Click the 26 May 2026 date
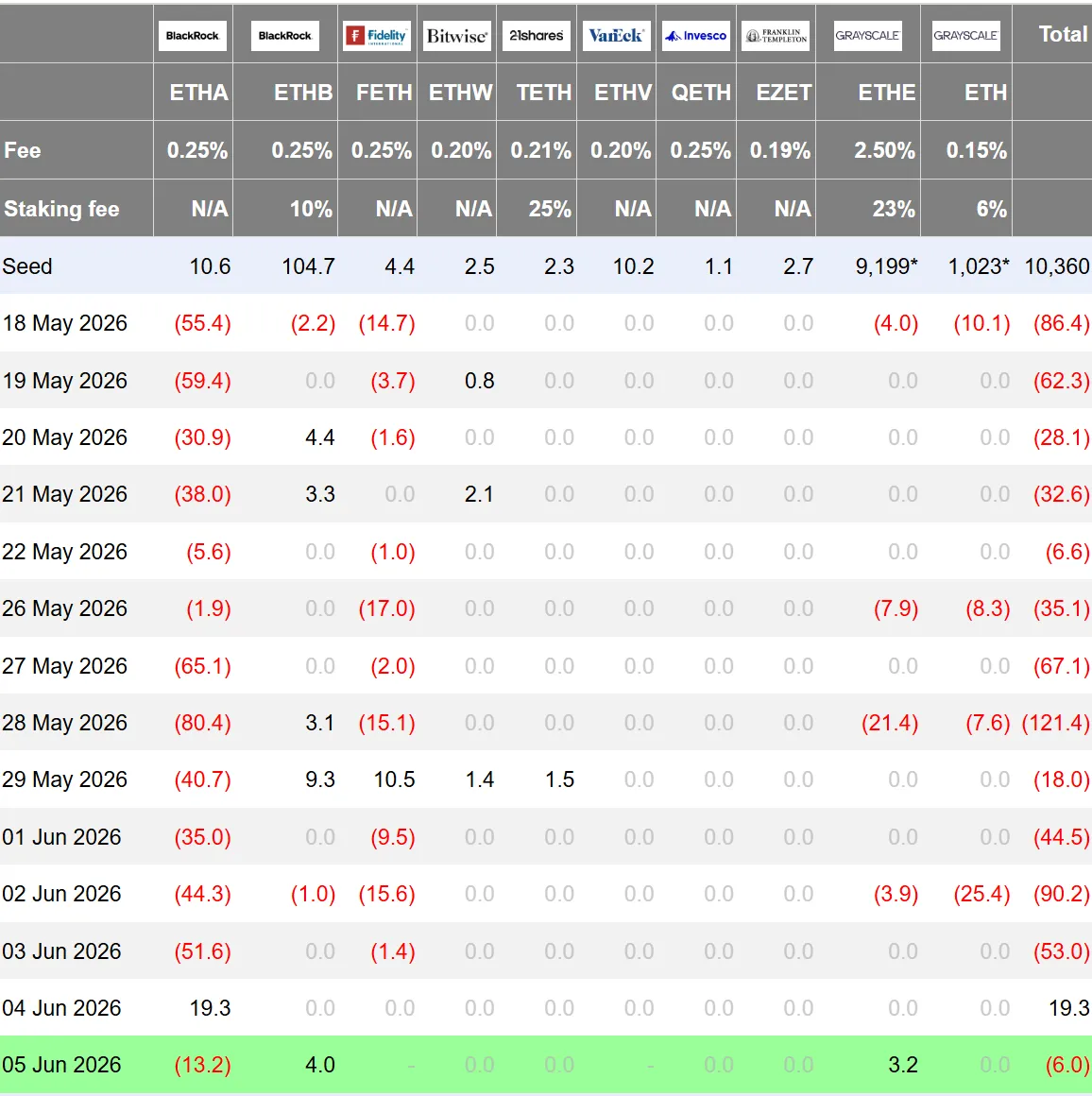 [x=65, y=608]
